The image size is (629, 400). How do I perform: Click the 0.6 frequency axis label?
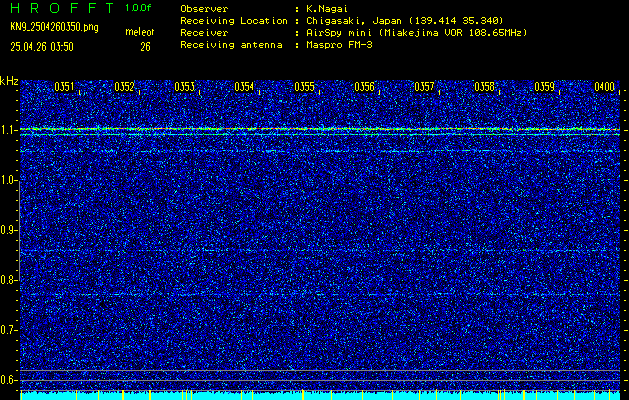(x=9, y=380)
